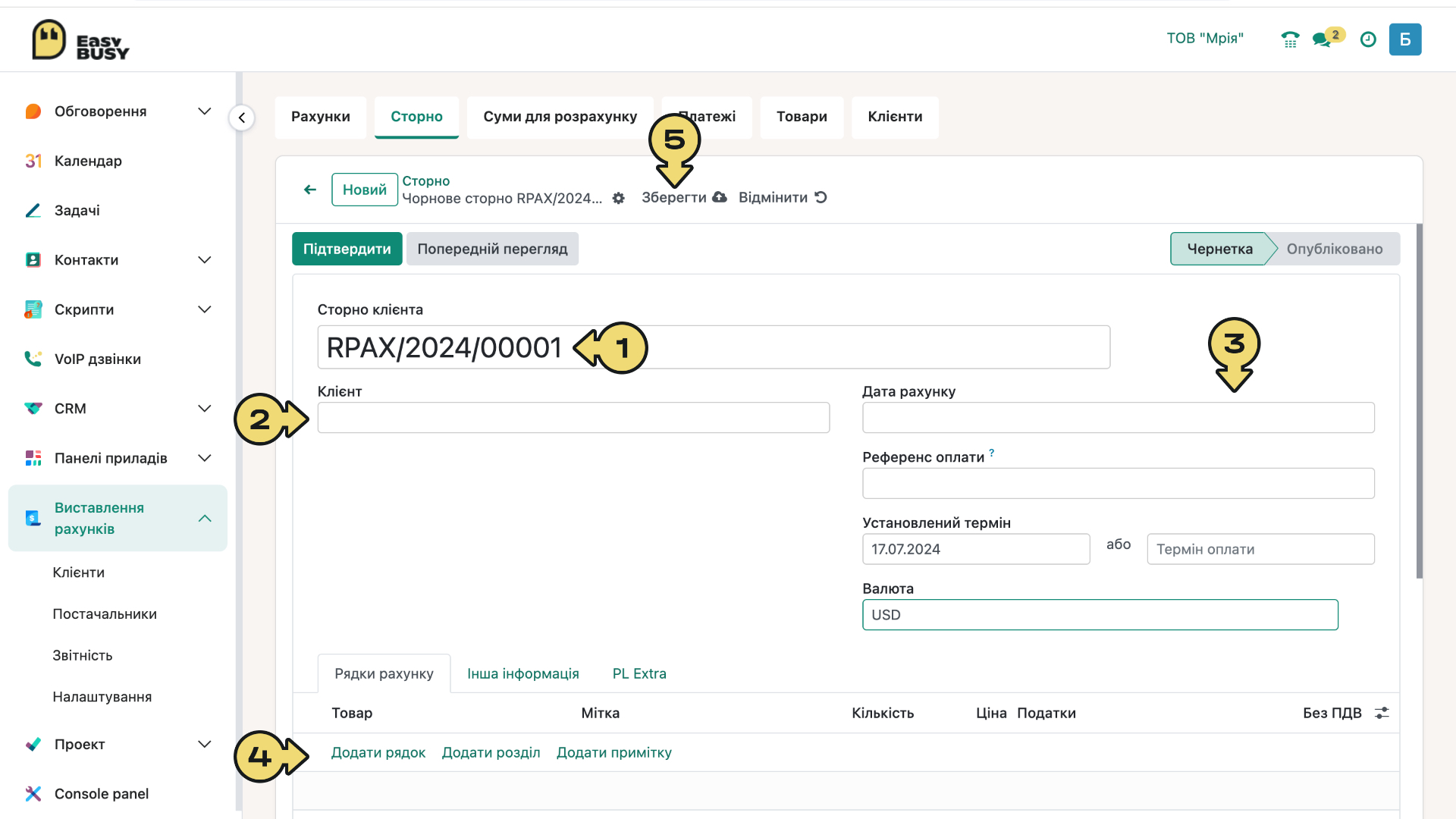This screenshot has height=819, width=1456.
Task: Click the Клієнт input field
Action: pos(573,418)
